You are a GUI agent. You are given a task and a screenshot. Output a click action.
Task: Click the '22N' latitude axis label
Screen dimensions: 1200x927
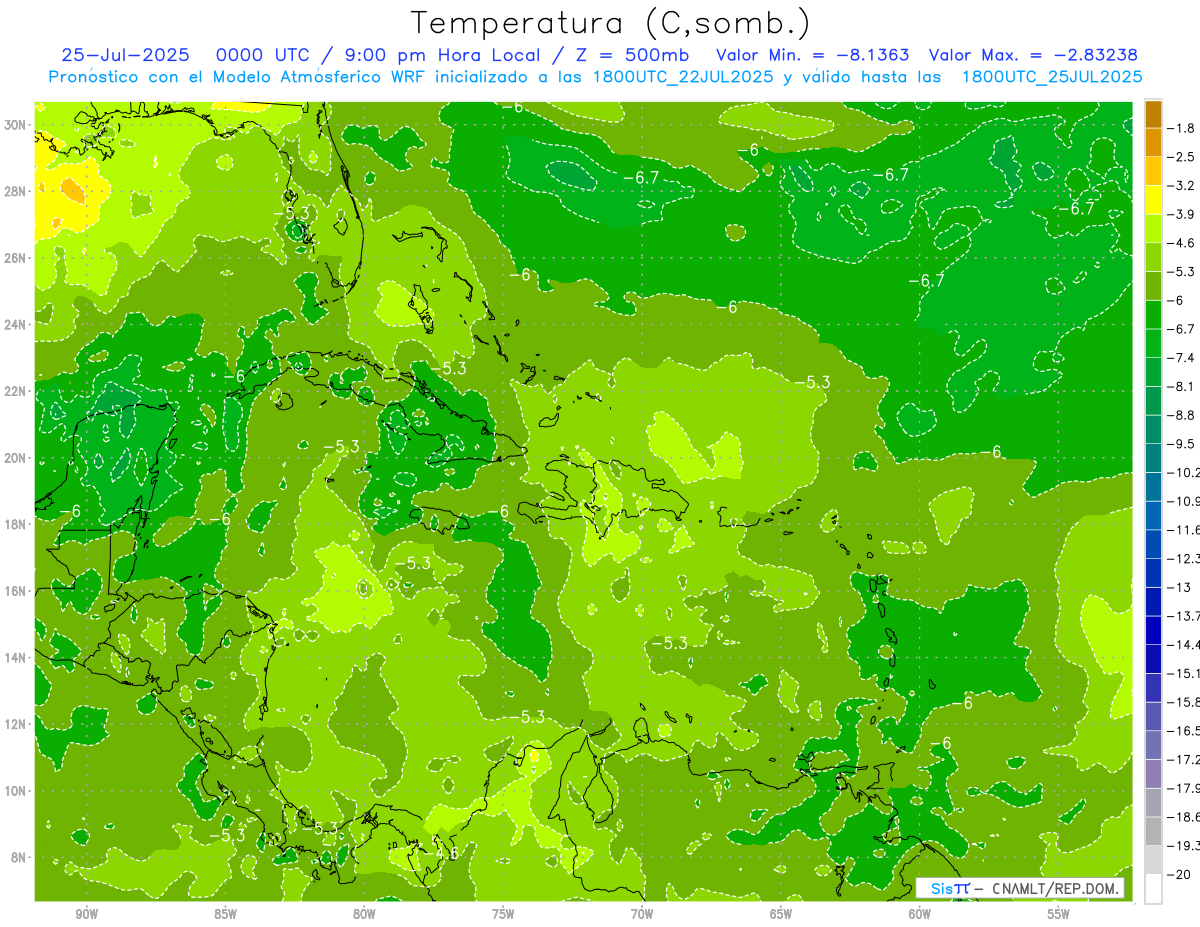point(17,390)
